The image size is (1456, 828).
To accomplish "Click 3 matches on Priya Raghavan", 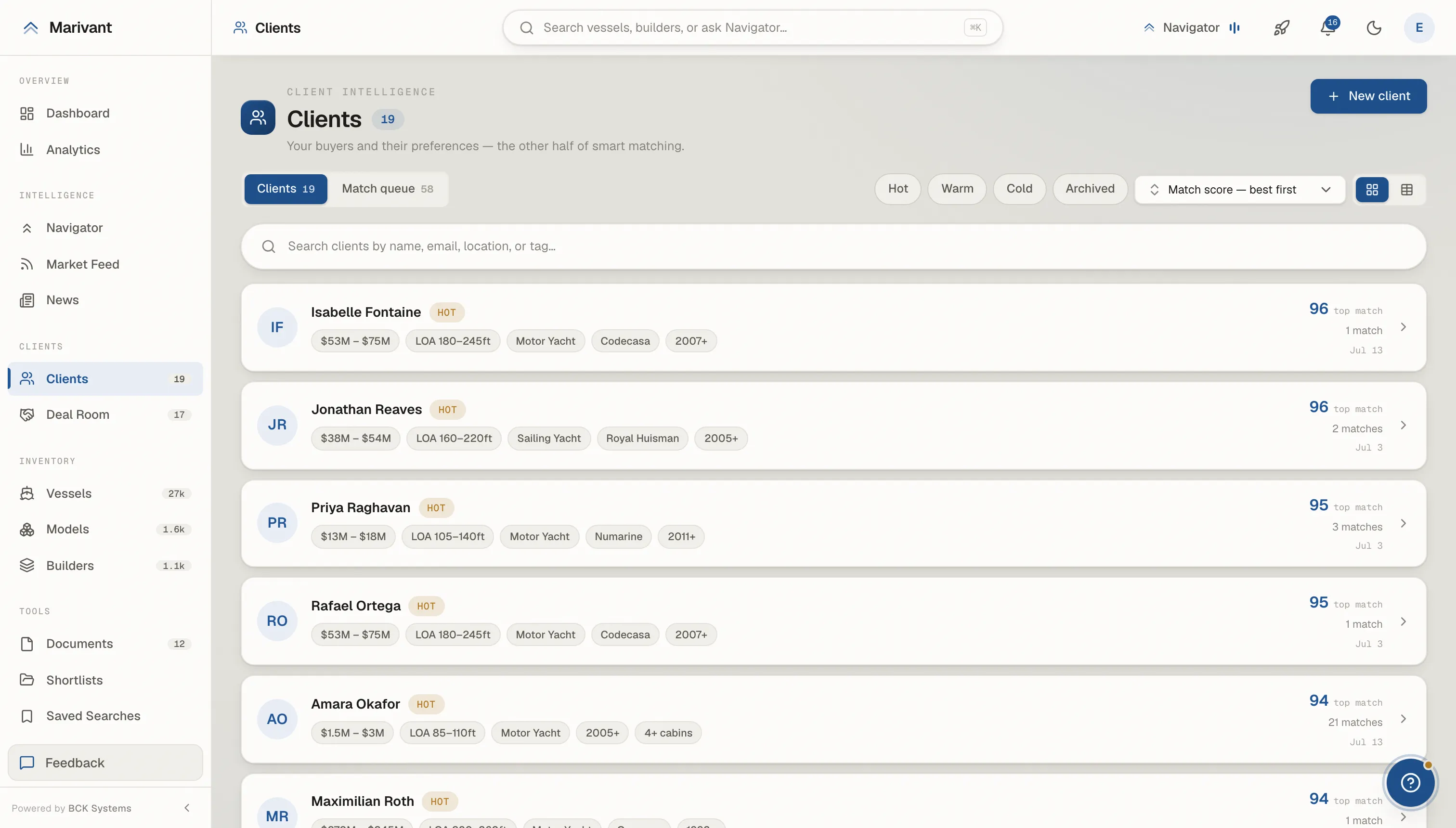I will click(1357, 527).
